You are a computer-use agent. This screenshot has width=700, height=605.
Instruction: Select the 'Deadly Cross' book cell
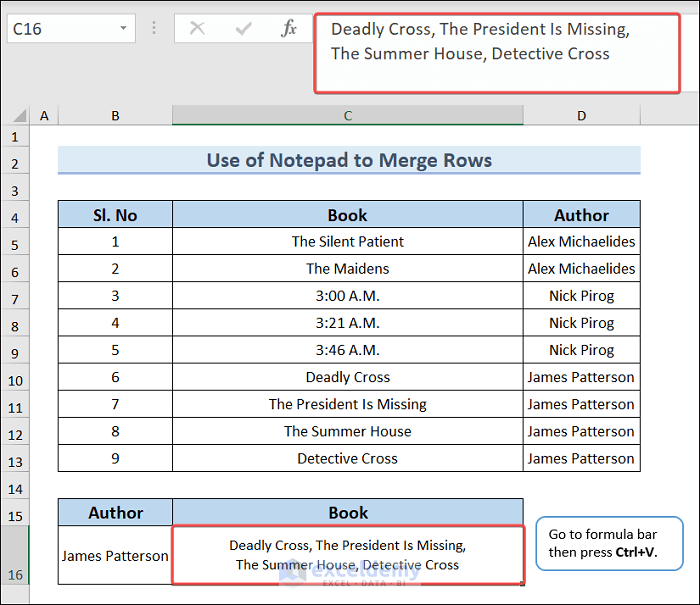(x=347, y=377)
